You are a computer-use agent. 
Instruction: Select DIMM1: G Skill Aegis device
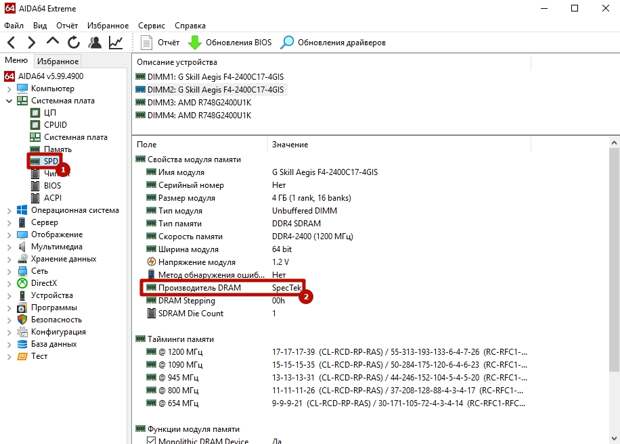click(210, 77)
